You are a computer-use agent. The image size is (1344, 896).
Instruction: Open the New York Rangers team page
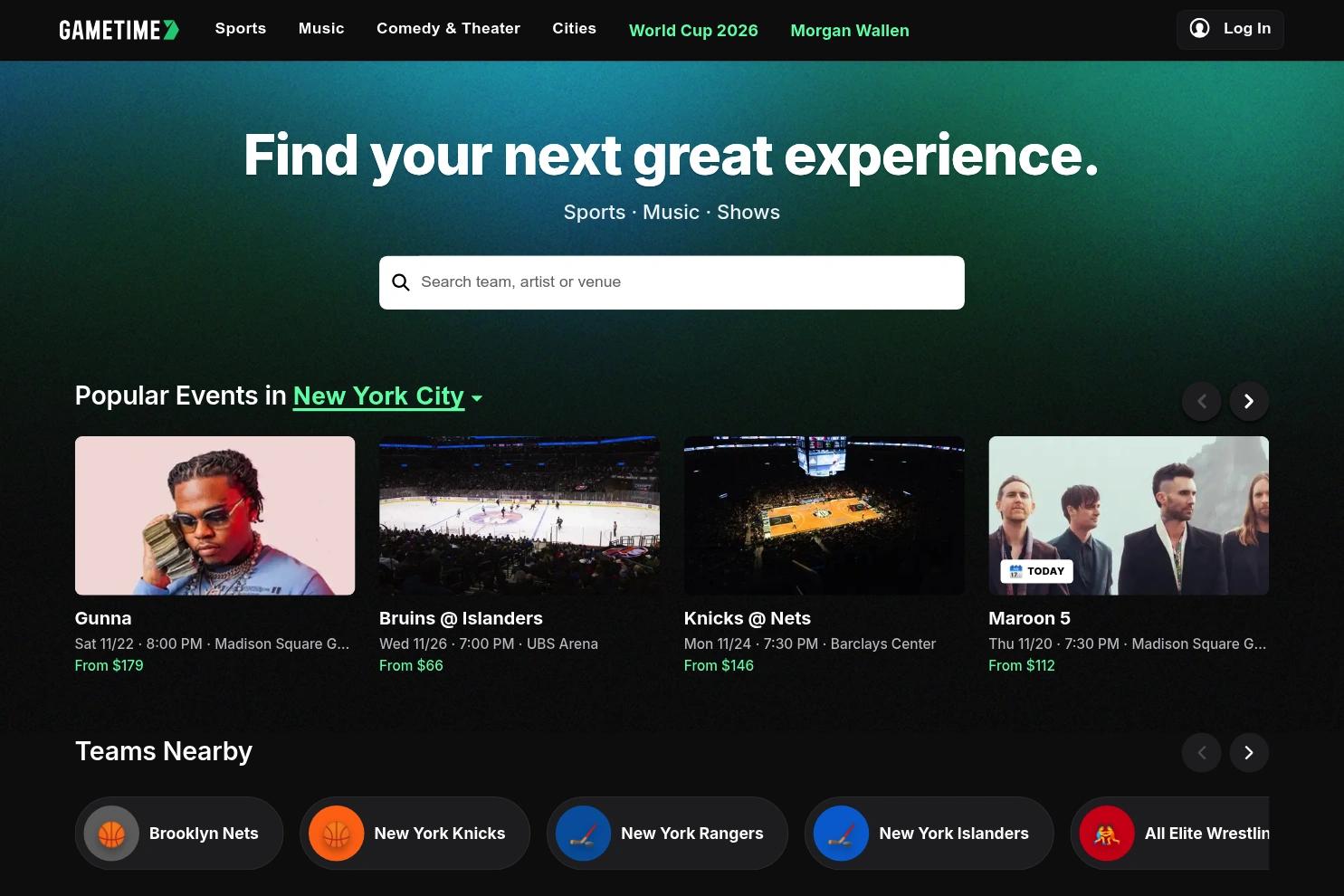[667, 834]
